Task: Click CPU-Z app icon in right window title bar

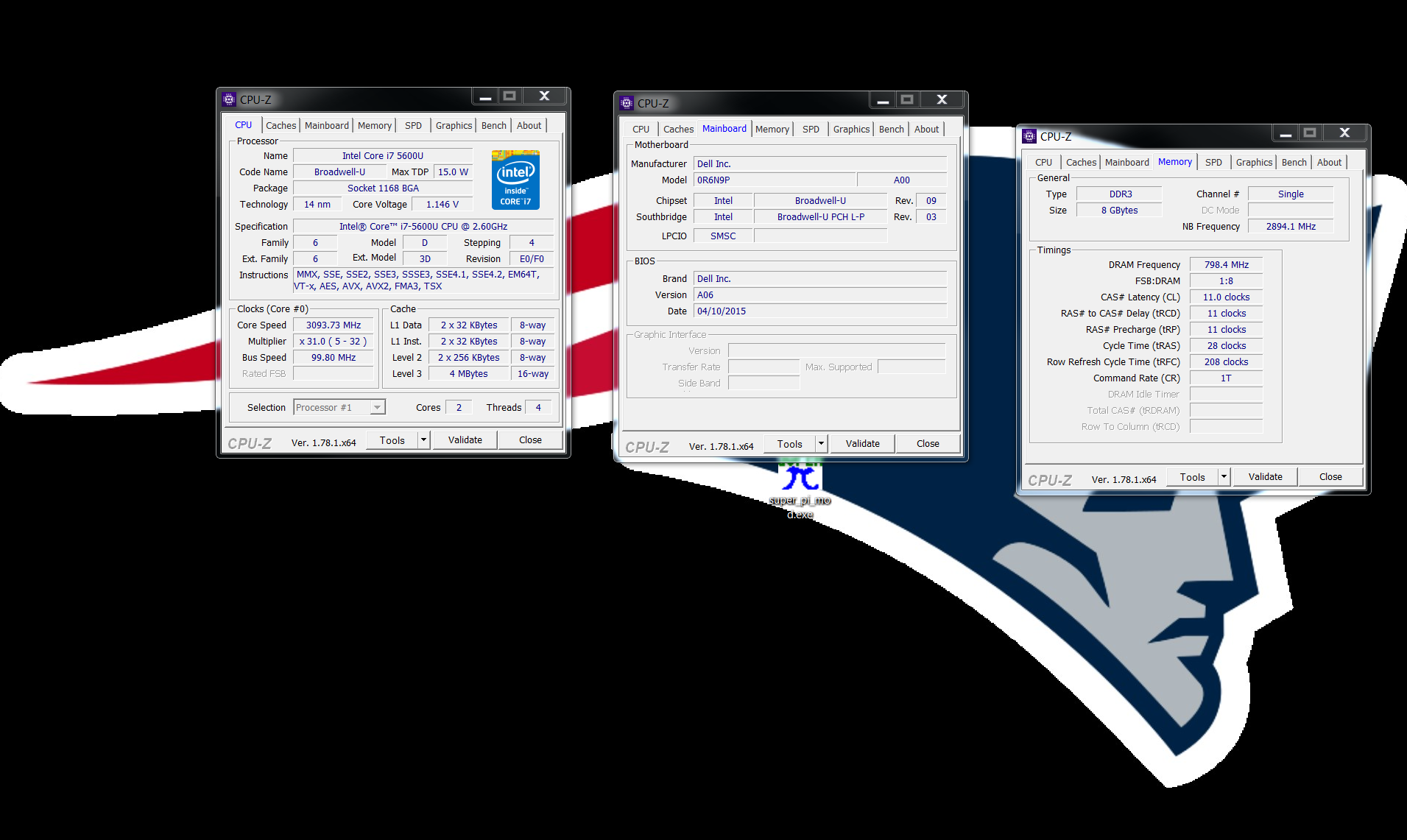Action: pyautogui.click(x=1029, y=136)
